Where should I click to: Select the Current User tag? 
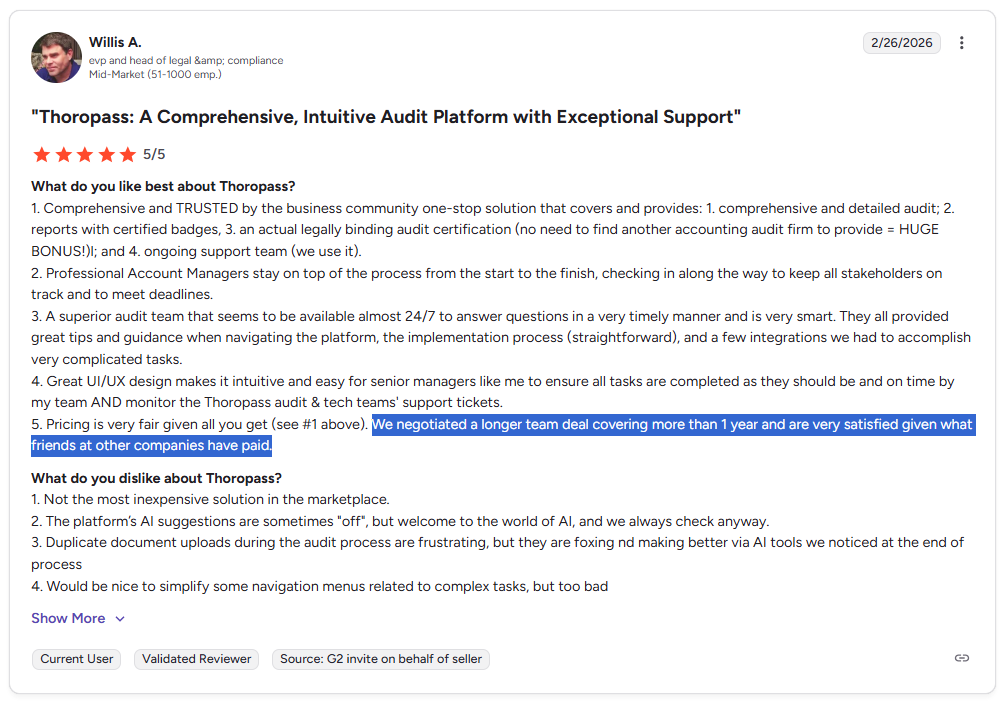(76, 659)
